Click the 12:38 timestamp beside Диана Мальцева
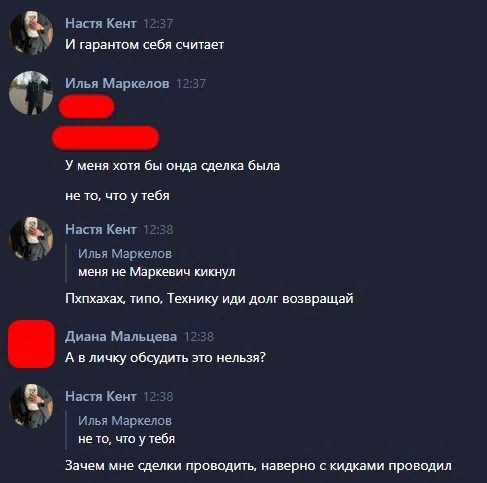Image resolution: width=487 pixels, height=483 pixels. (x=199, y=337)
